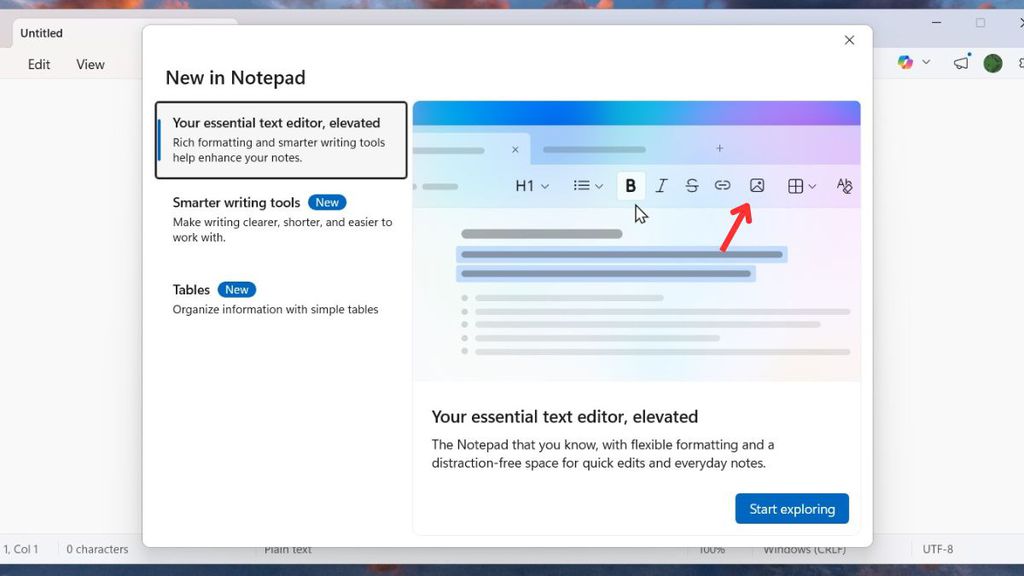The image size is (1024, 576).
Task: Open the table insert dropdown
Action: pyautogui.click(x=802, y=186)
